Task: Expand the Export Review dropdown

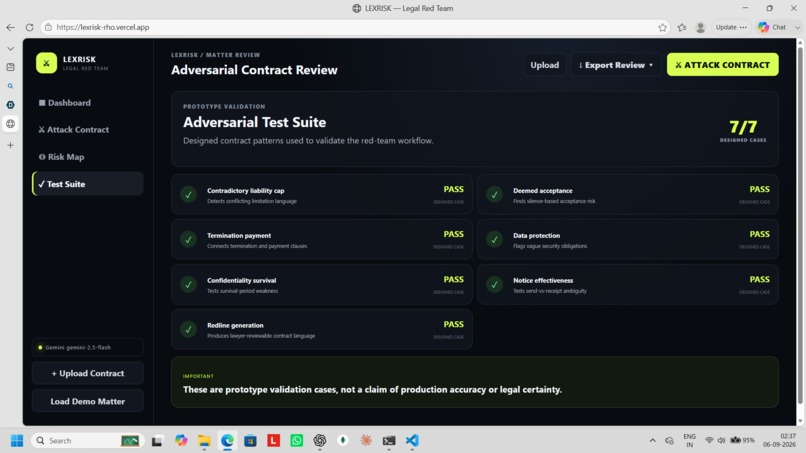Action: 615,65
